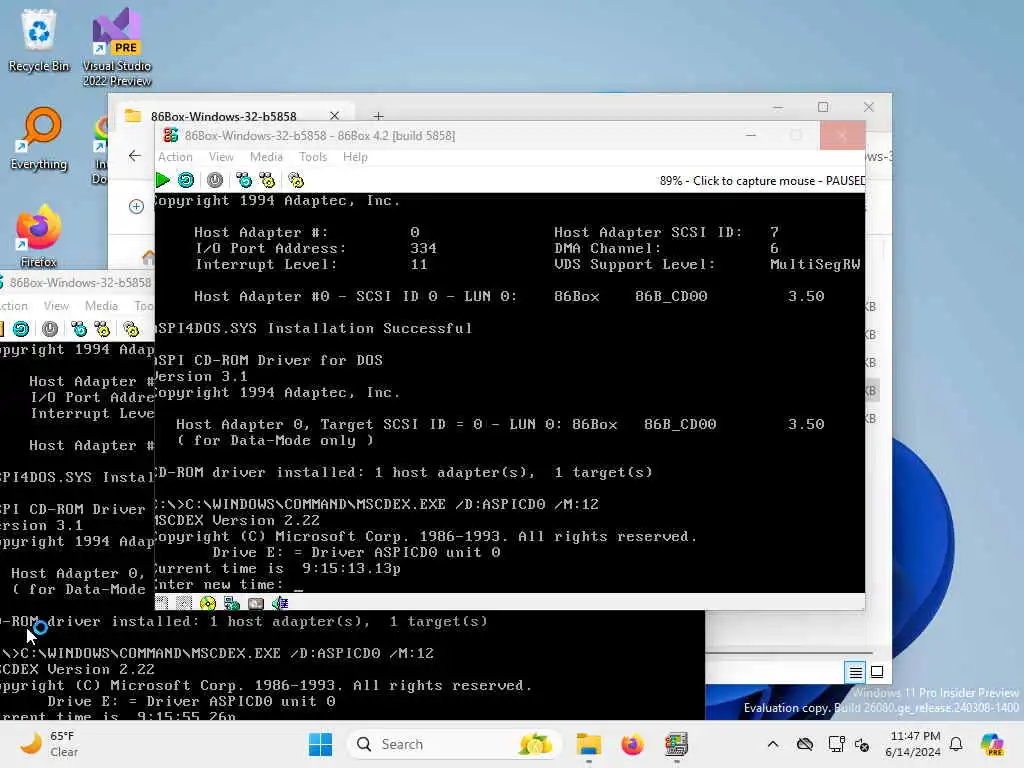Image resolution: width=1024 pixels, height=768 pixels.
Task: Click teal Ctrl+Alt+Del icon in background 86Box window
Action: point(79,328)
